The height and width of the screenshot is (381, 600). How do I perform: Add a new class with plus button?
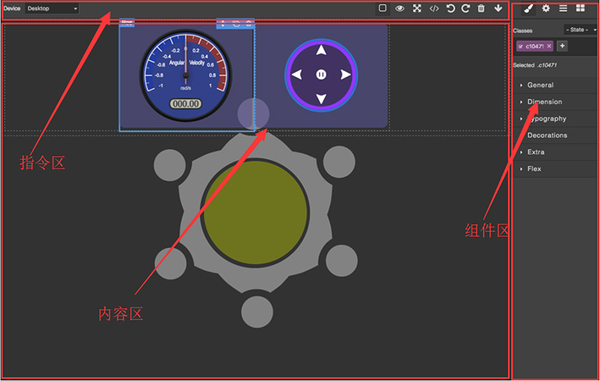click(562, 46)
